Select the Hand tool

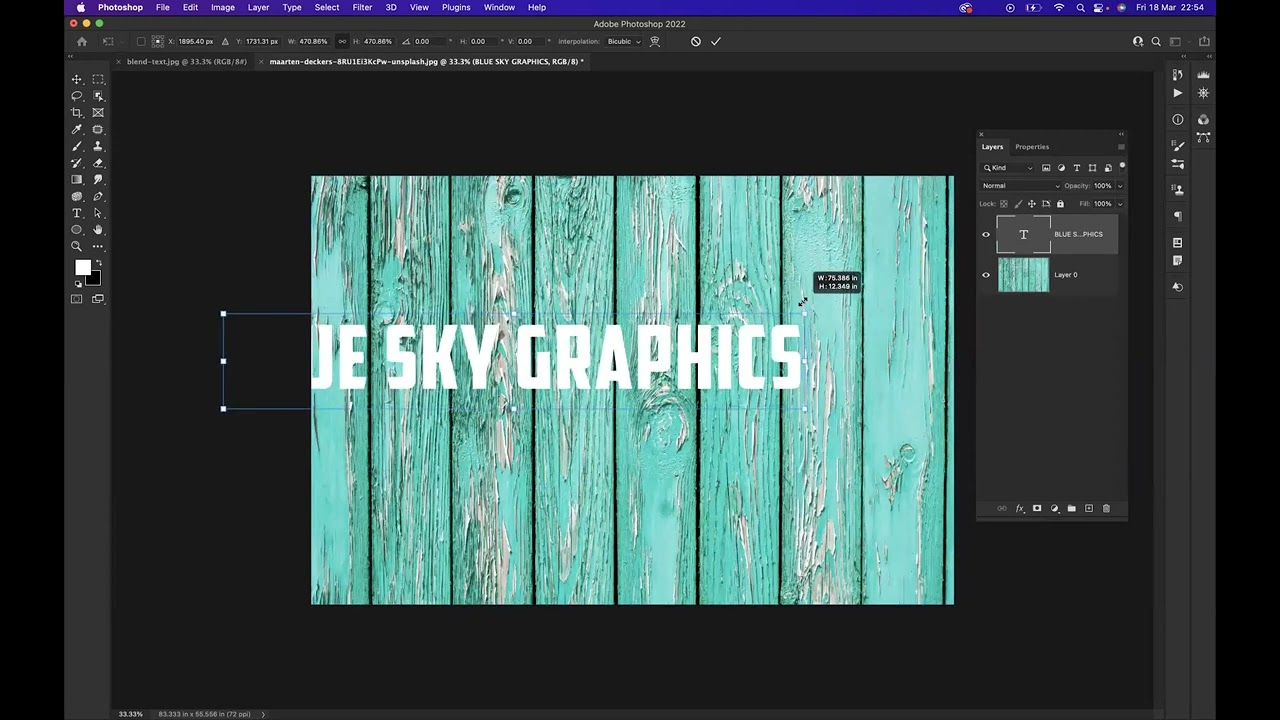(x=98, y=230)
